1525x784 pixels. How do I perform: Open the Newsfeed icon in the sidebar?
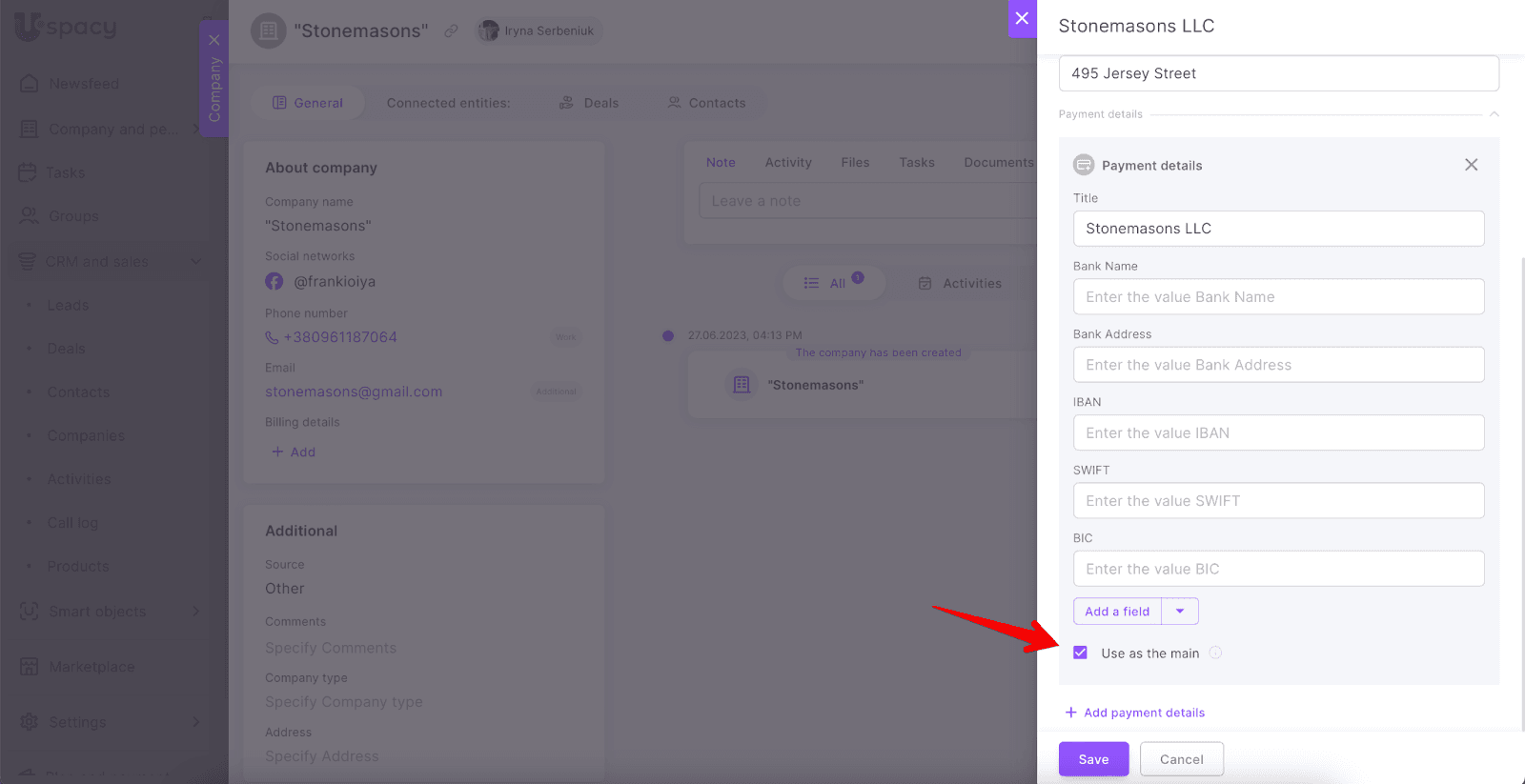[29, 84]
